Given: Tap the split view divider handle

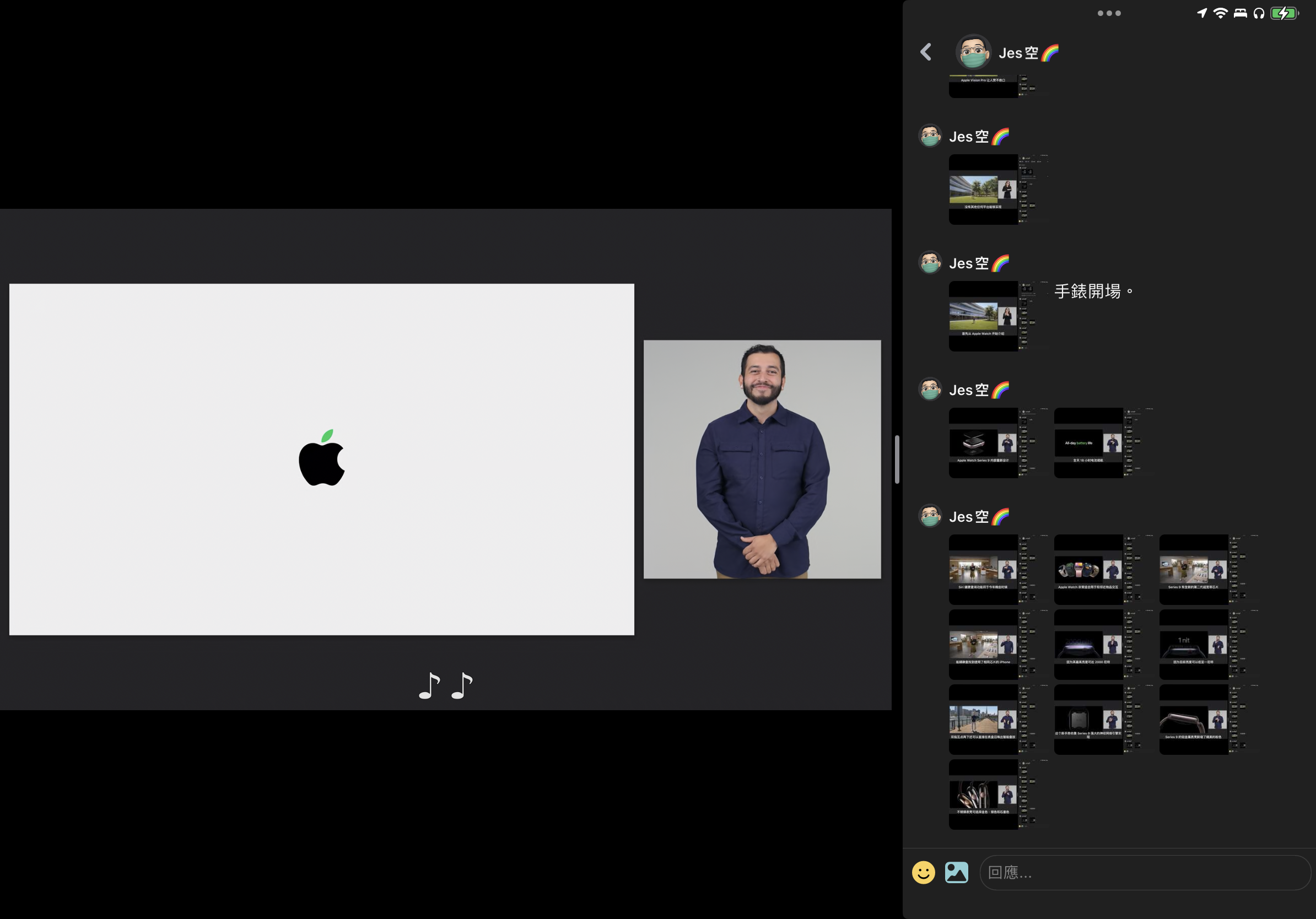Looking at the screenshot, I should 897,459.
